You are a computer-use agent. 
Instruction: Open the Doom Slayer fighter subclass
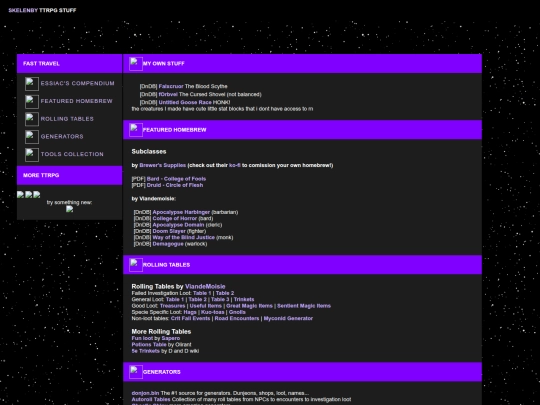(169, 231)
